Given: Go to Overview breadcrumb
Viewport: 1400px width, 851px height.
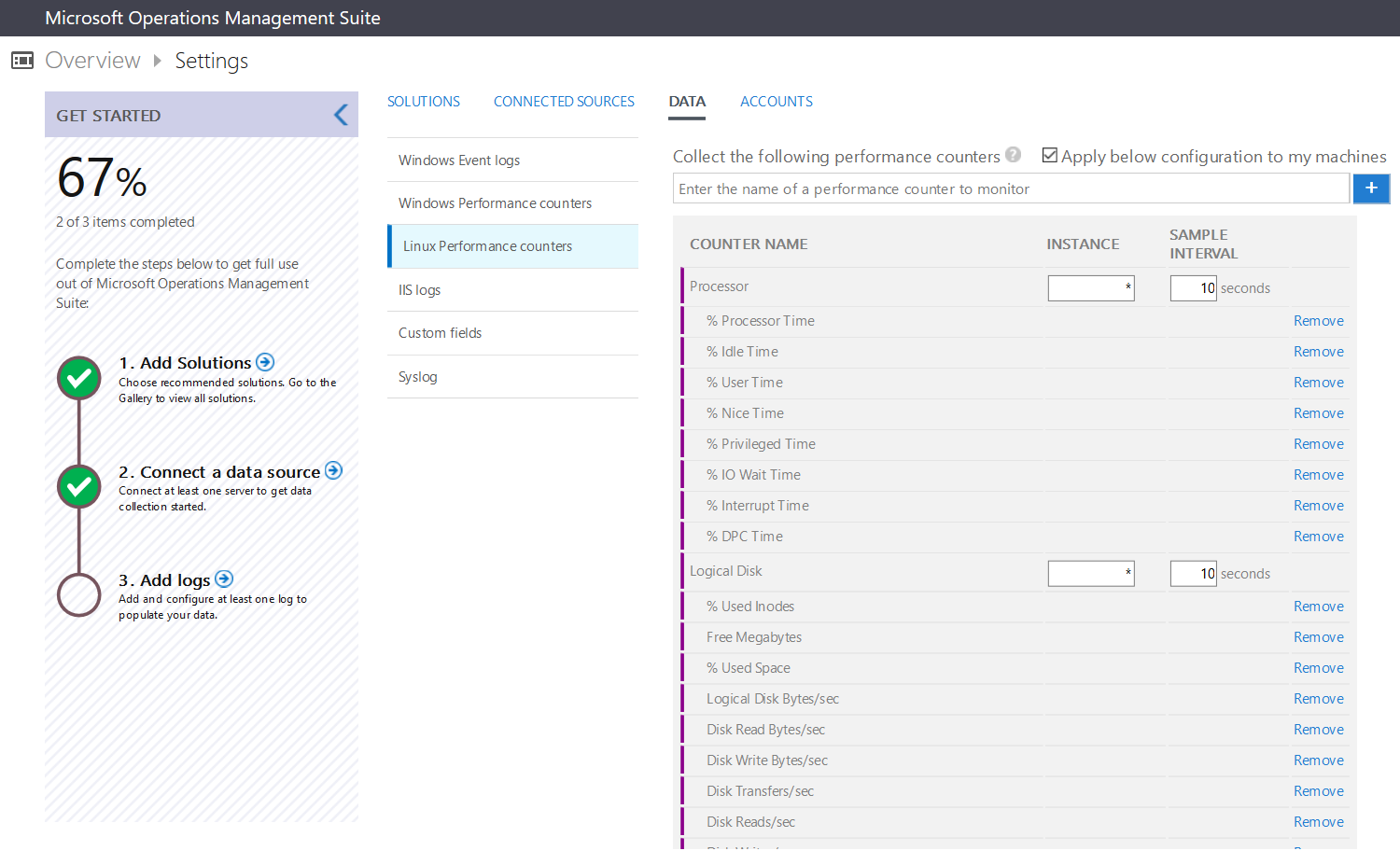Looking at the screenshot, I should click(92, 61).
